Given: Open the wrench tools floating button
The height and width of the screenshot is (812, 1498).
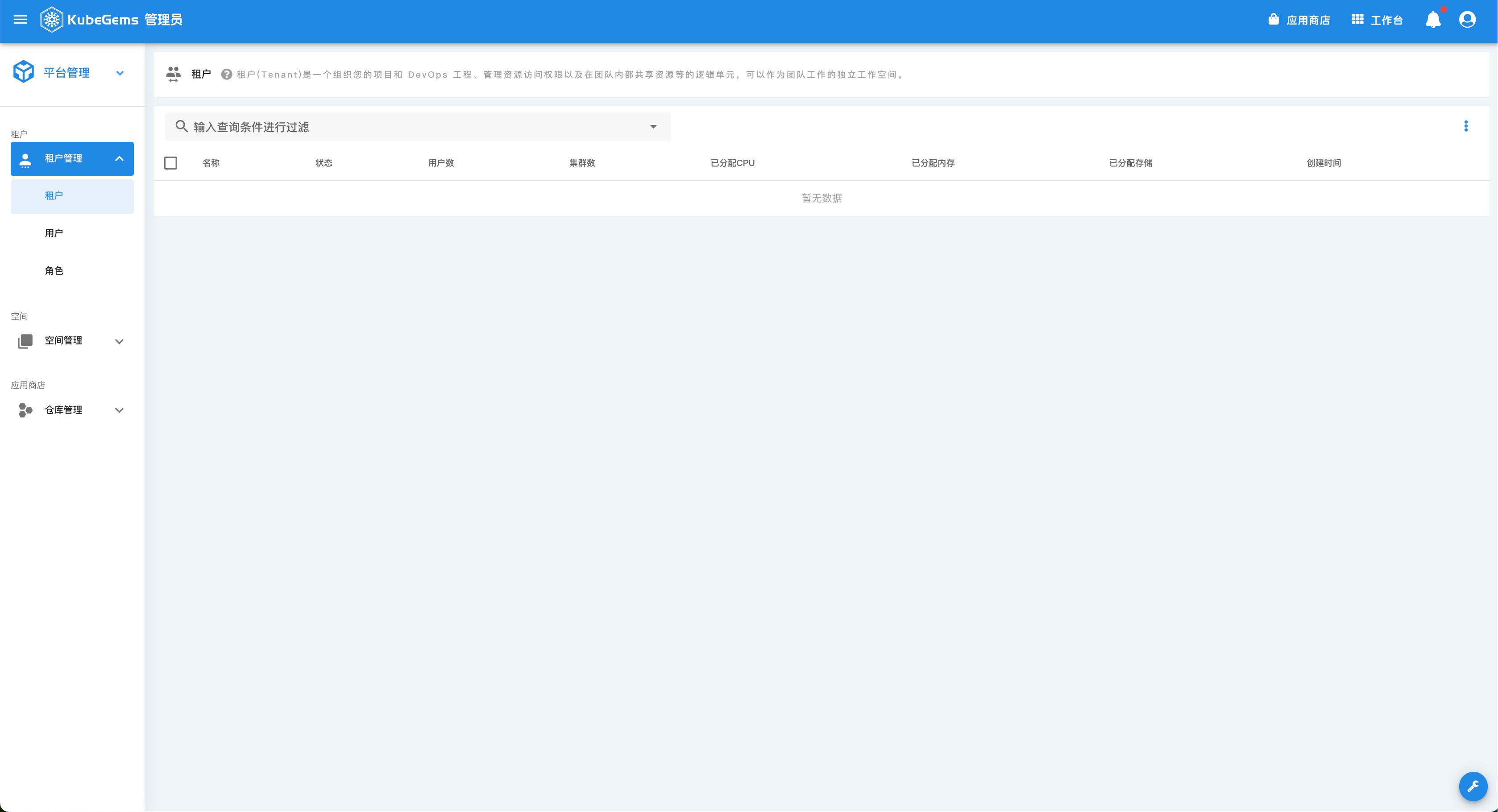Looking at the screenshot, I should tap(1473, 787).
